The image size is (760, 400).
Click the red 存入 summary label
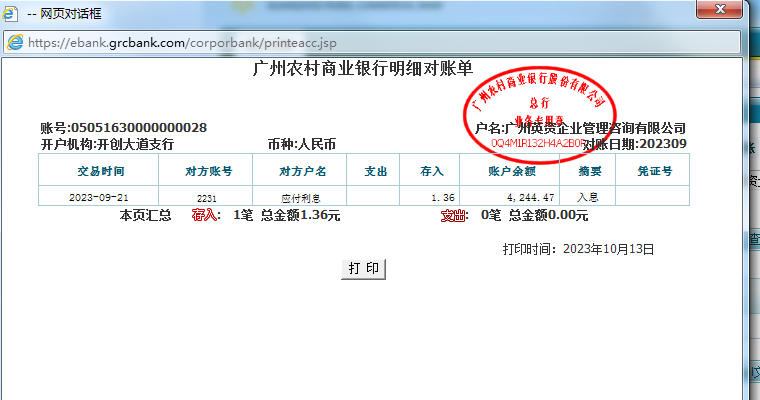coord(206,215)
